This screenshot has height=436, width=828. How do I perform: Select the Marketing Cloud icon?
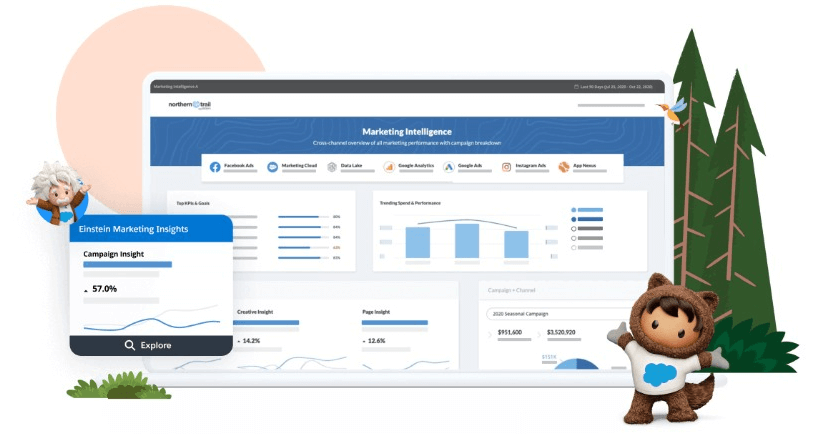point(272,167)
